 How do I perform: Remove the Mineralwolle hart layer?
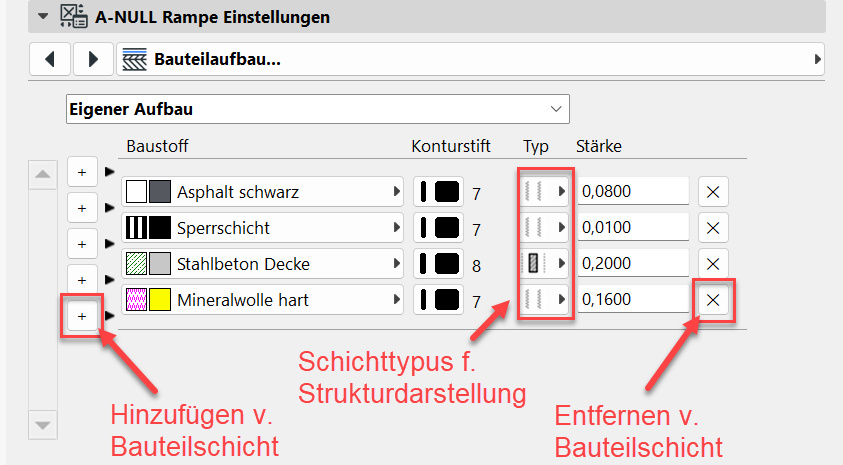[x=713, y=300]
